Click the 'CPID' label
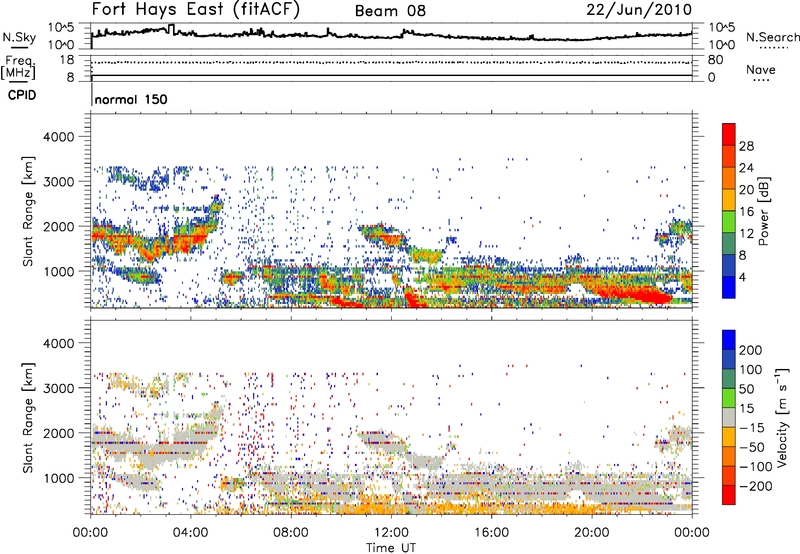Viewport: 800px width, 554px height. coord(22,95)
